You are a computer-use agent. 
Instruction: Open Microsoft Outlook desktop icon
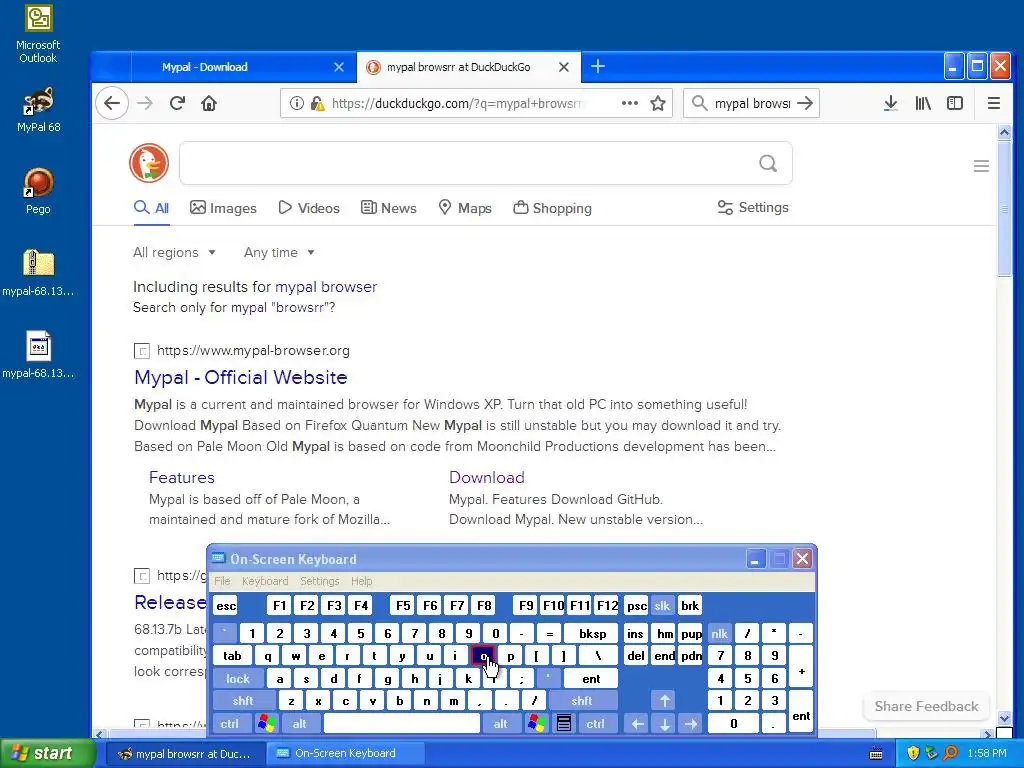click(38, 34)
